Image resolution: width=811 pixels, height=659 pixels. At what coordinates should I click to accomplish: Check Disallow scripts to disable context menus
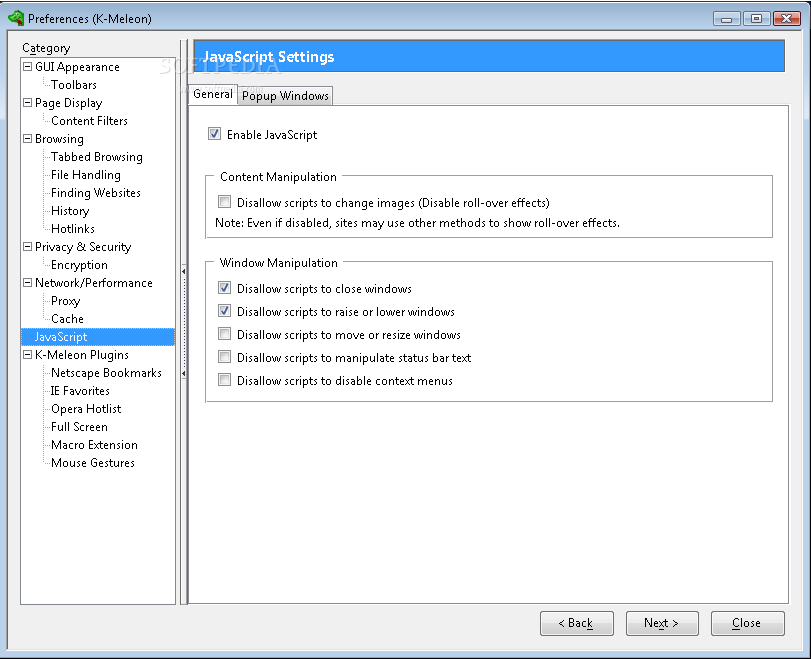(224, 380)
